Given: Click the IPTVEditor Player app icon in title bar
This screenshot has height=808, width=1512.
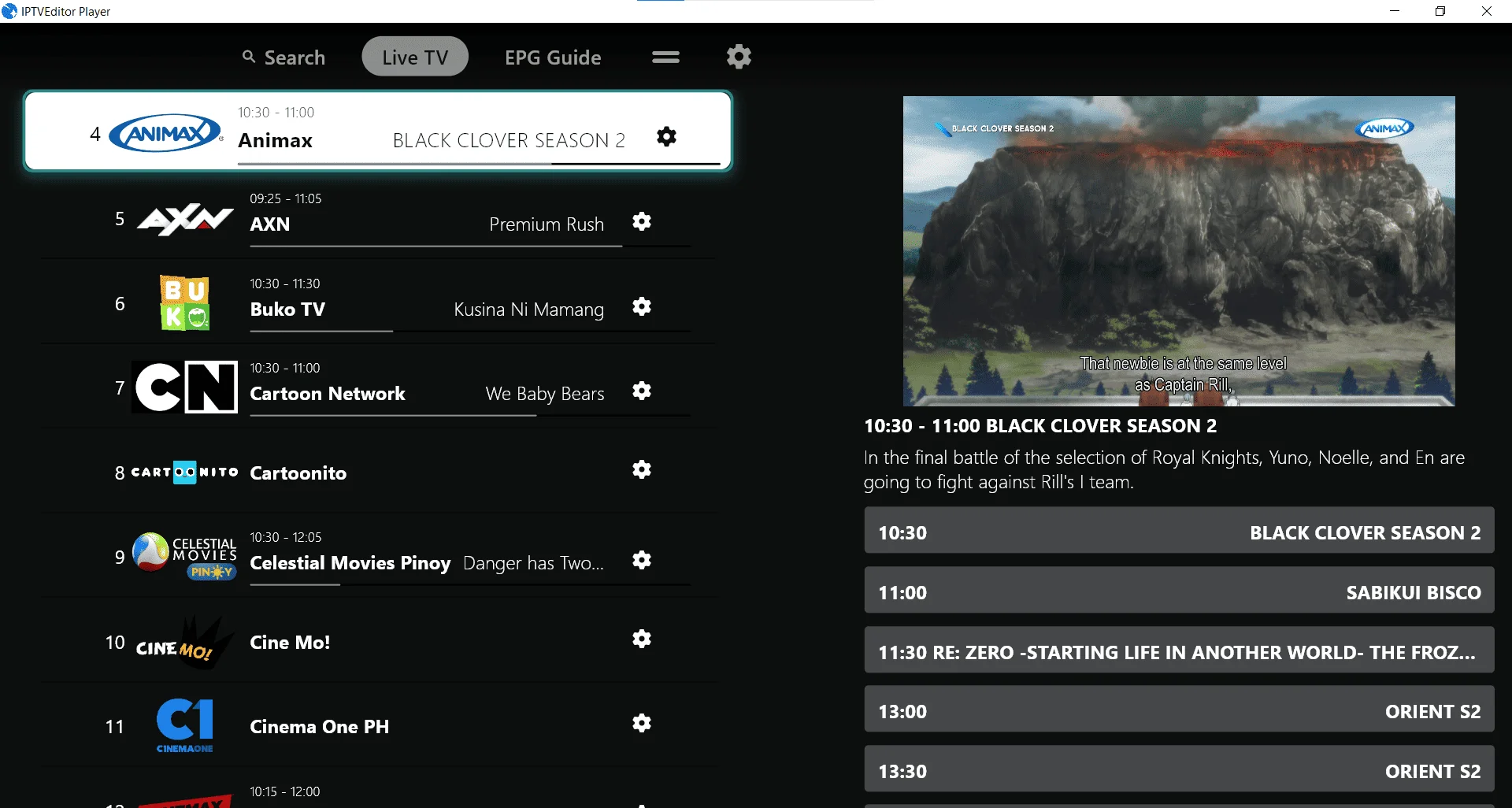Looking at the screenshot, I should click(x=9, y=11).
